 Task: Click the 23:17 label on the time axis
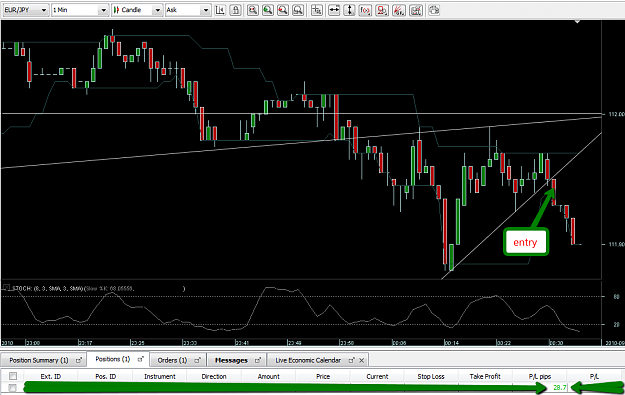pos(86,343)
